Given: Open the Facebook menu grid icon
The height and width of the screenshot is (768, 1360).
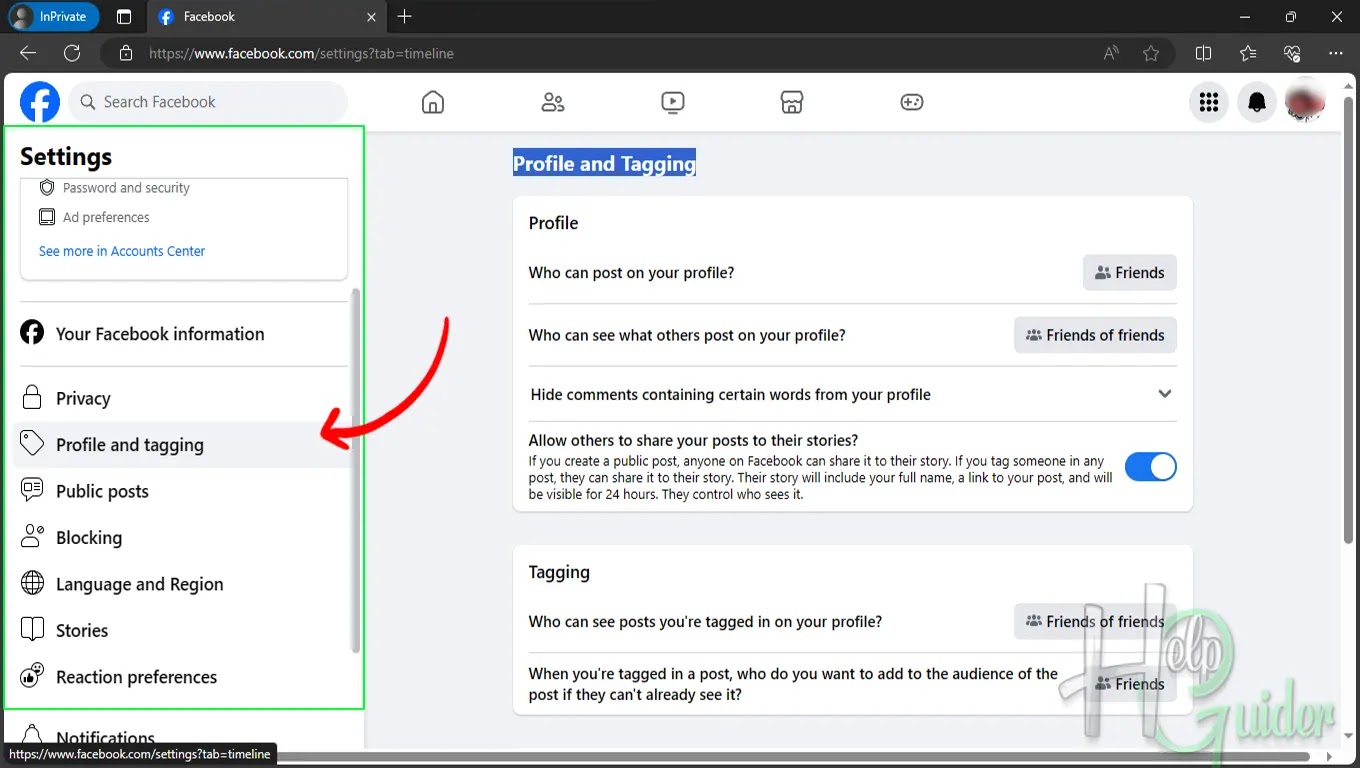Looking at the screenshot, I should point(1209,102).
